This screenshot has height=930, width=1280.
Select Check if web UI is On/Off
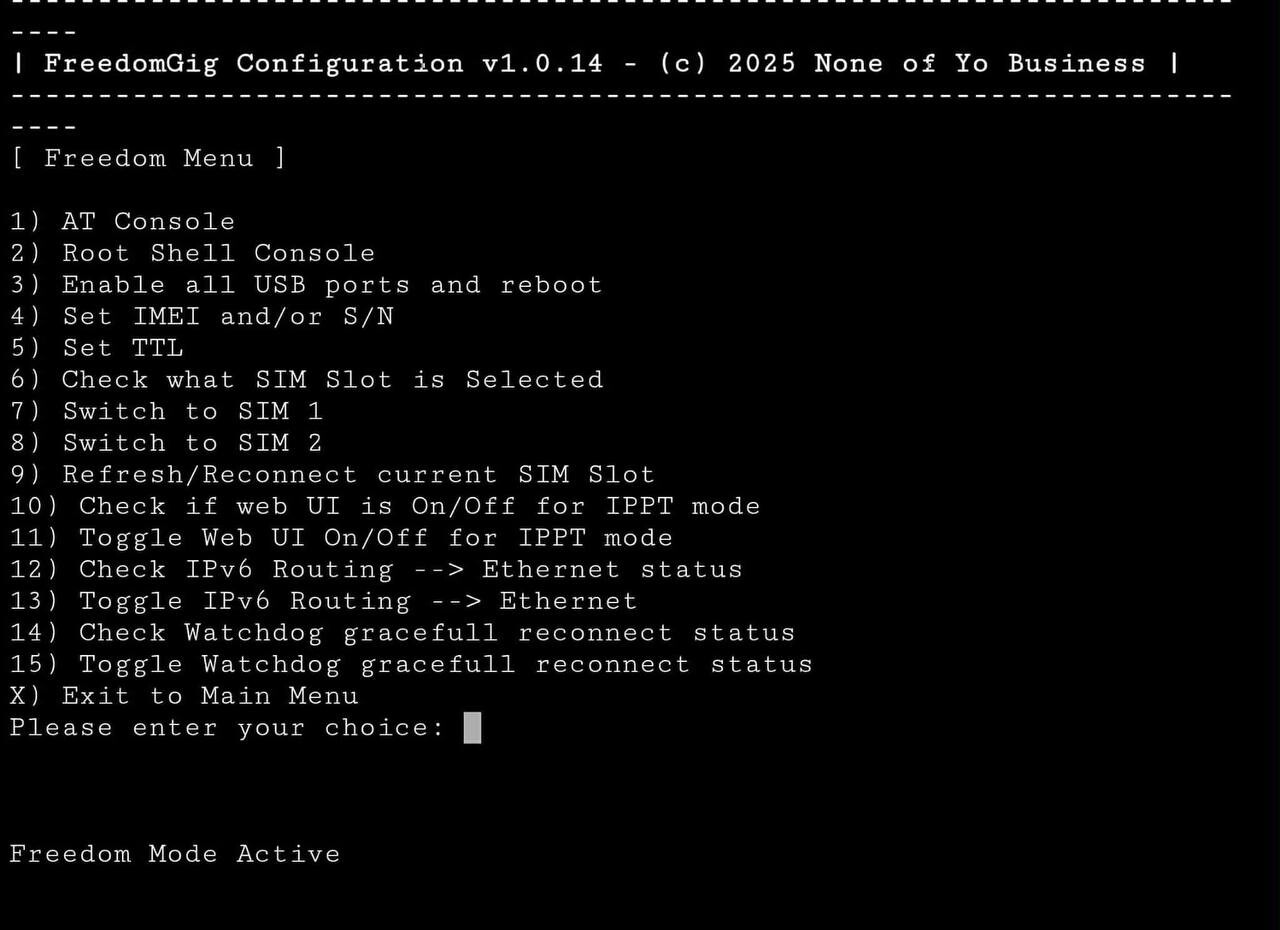tap(385, 506)
